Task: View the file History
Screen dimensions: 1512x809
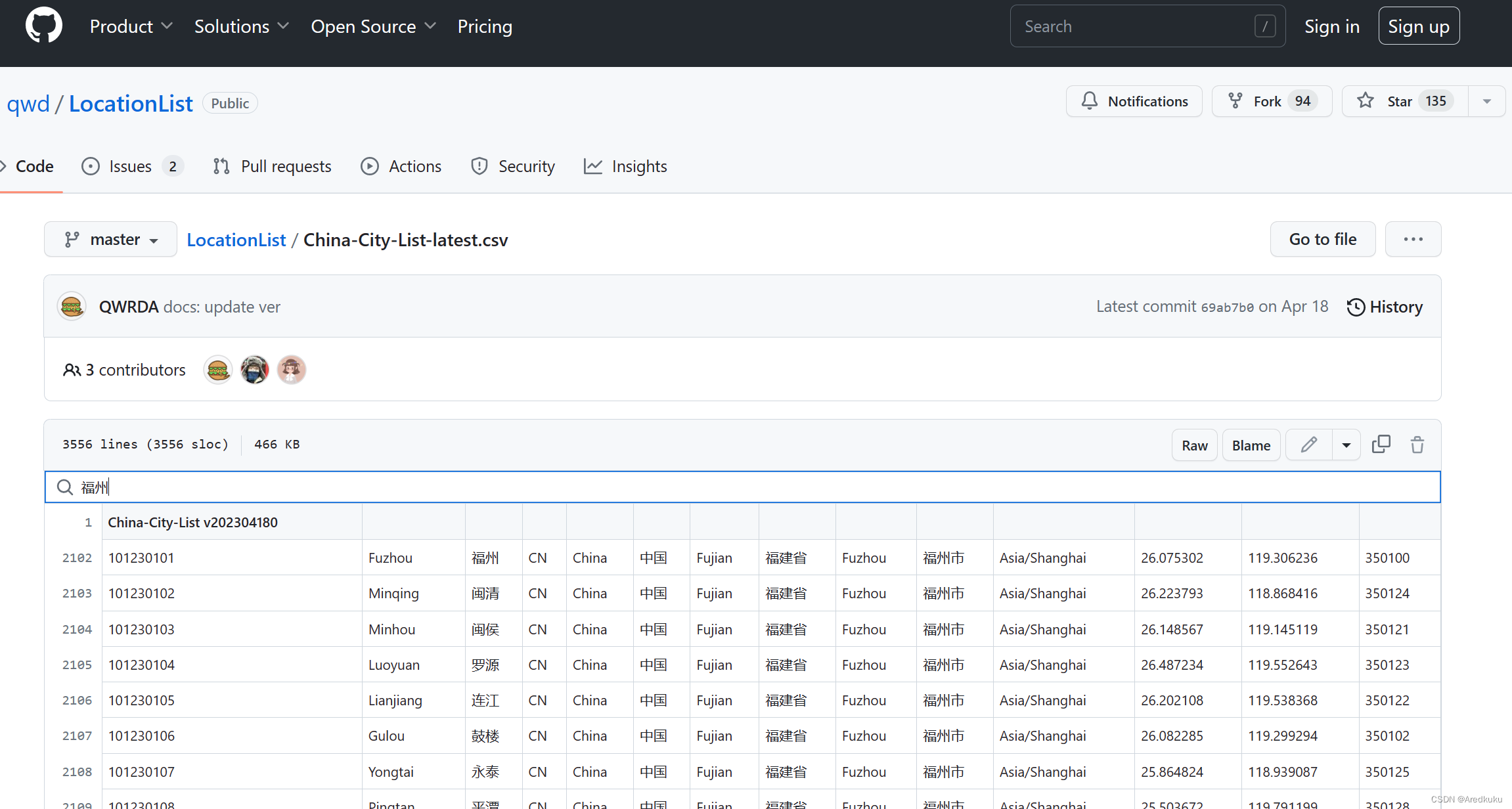Action: [x=1385, y=307]
